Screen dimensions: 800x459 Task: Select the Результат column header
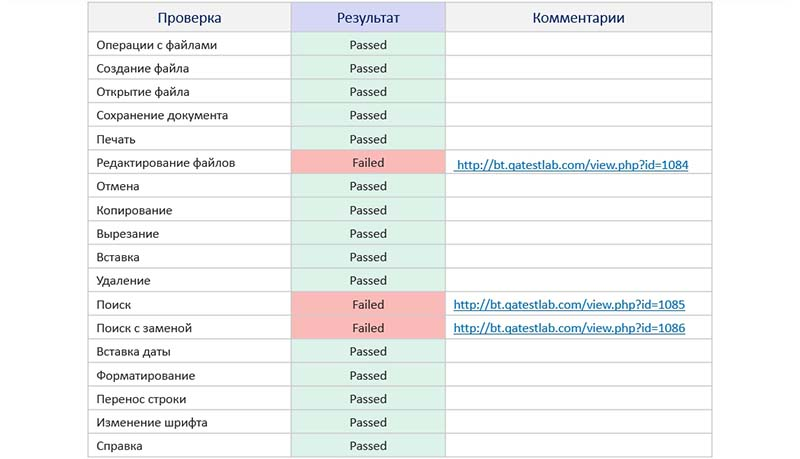[368, 18]
